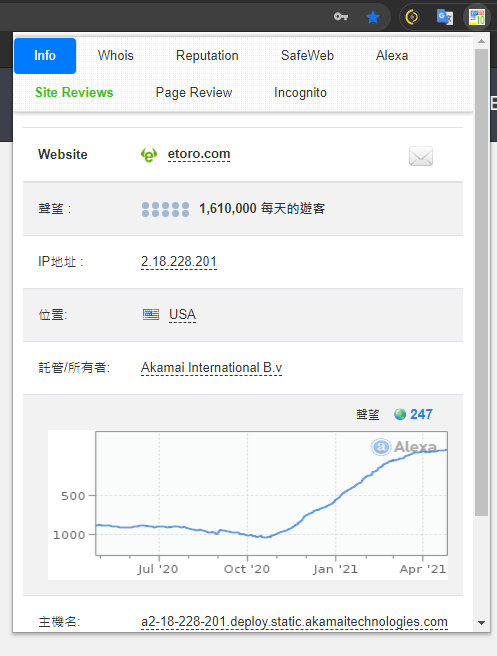Switch to the Info tab
Image resolution: width=497 pixels, height=656 pixels.
[x=45, y=56]
